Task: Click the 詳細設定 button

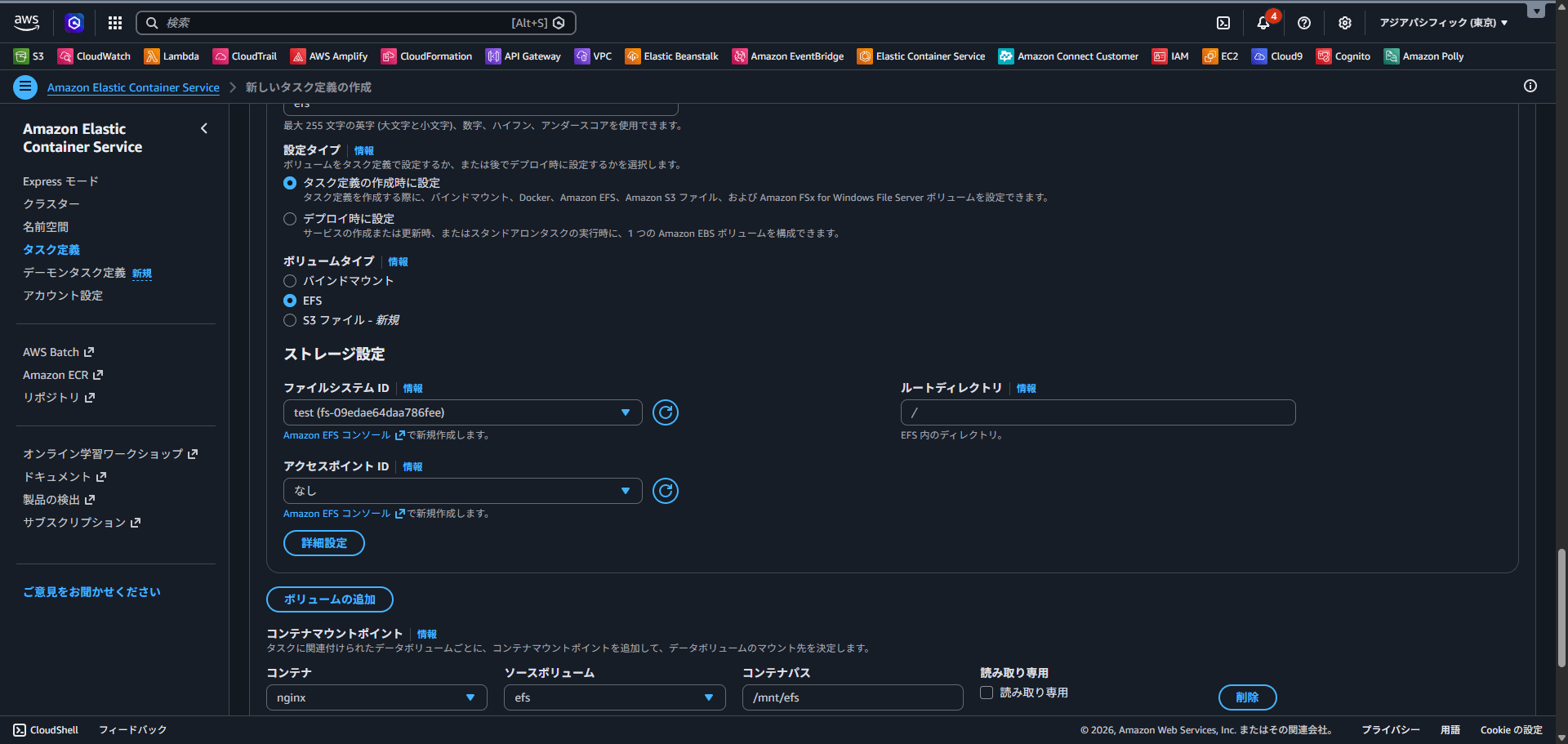Action: coord(324,543)
